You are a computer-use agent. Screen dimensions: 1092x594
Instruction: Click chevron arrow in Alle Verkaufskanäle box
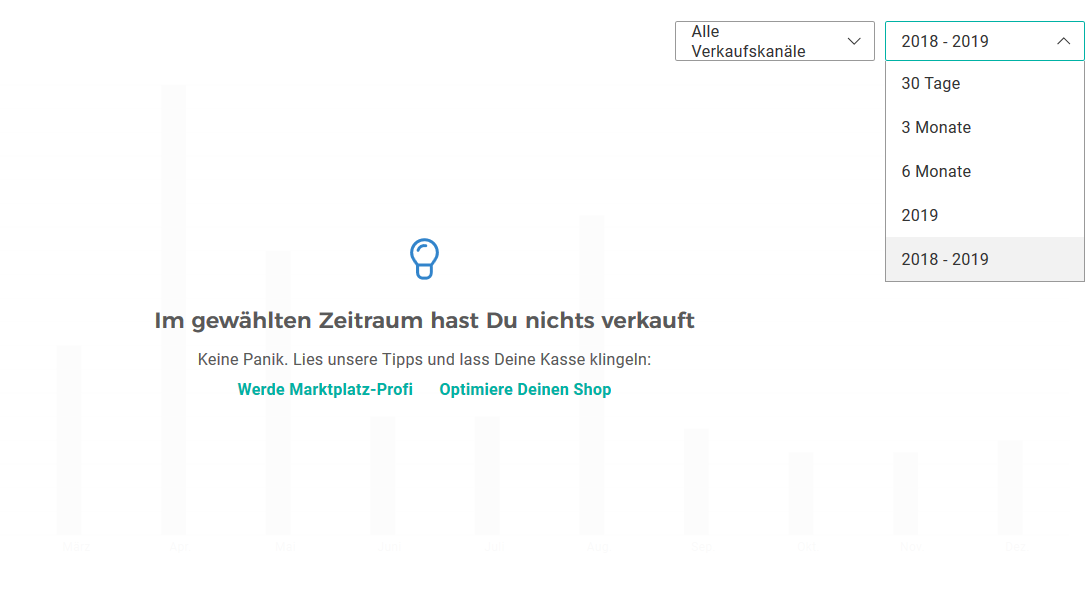click(854, 41)
